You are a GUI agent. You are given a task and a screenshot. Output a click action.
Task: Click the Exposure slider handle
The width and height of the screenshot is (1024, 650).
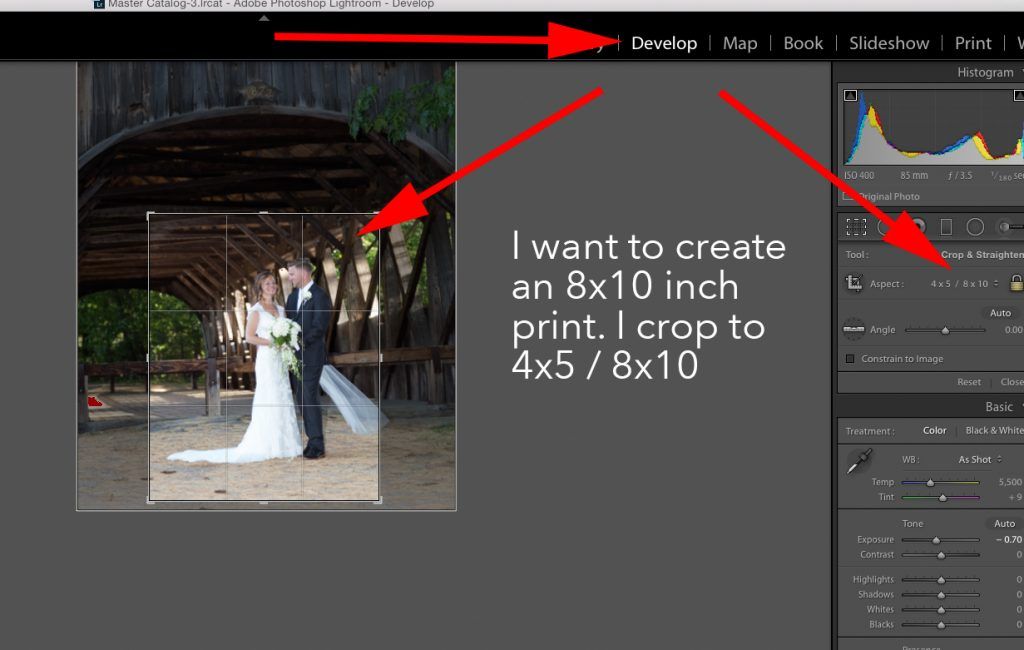coord(937,540)
